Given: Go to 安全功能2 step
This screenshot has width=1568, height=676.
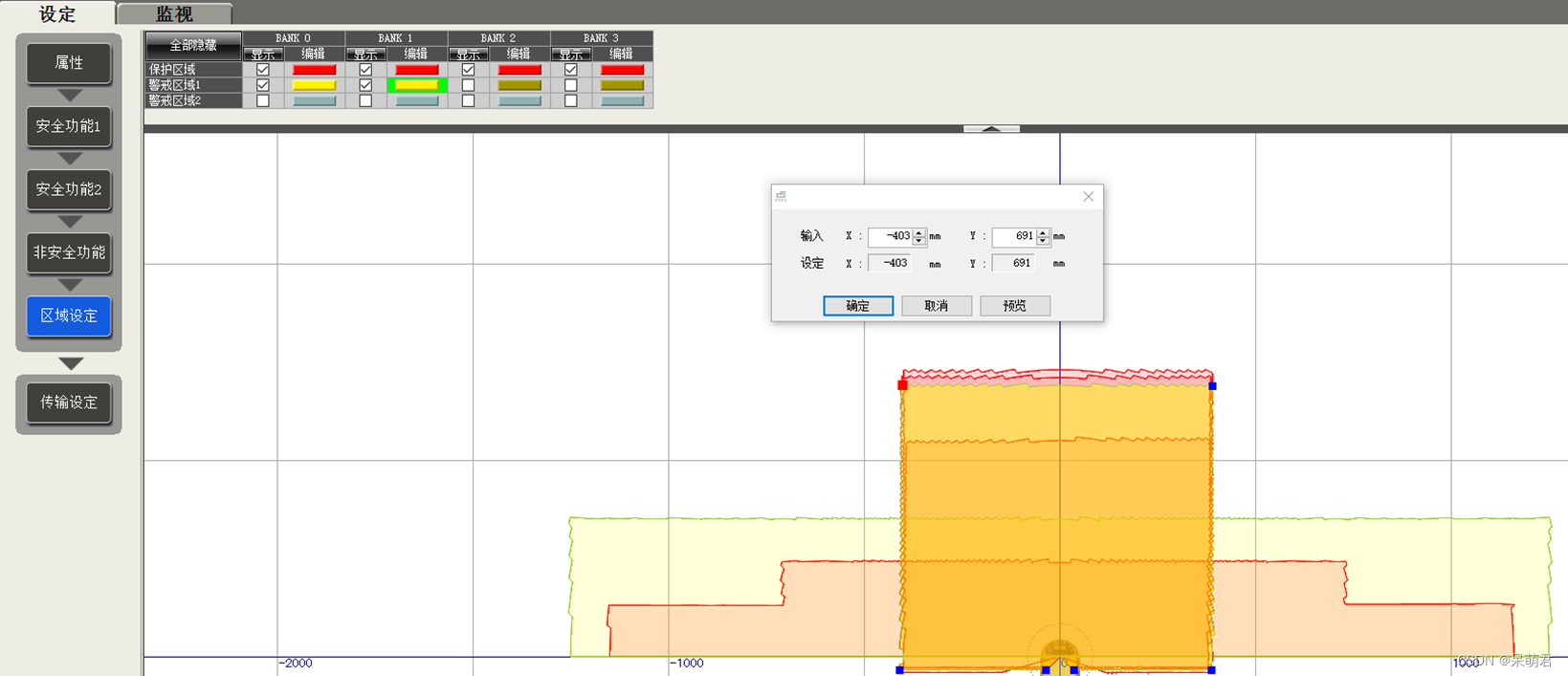Looking at the screenshot, I should point(69,189).
